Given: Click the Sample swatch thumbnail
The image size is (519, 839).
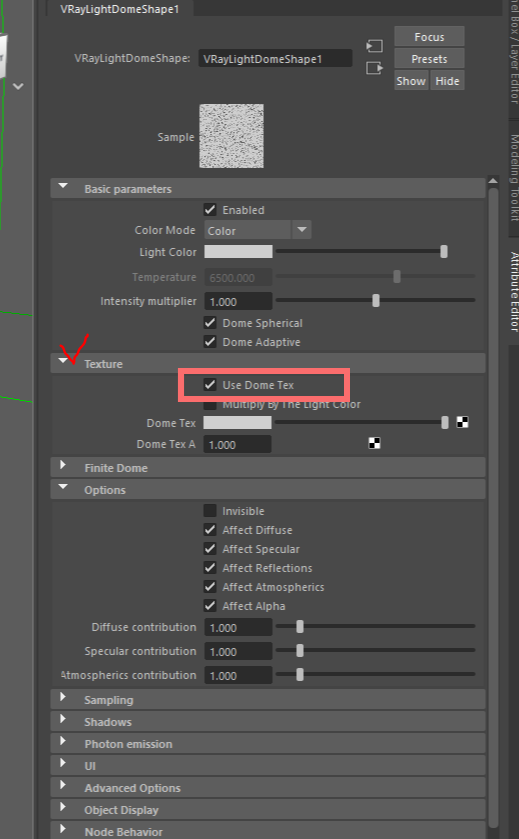Looking at the screenshot, I should (x=232, y=136).
